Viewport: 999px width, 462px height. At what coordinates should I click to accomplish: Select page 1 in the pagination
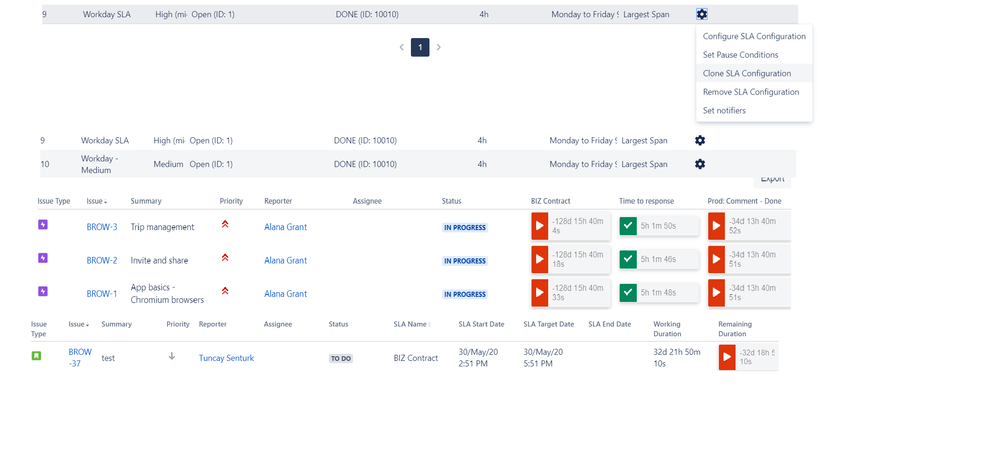click(420, 47)
